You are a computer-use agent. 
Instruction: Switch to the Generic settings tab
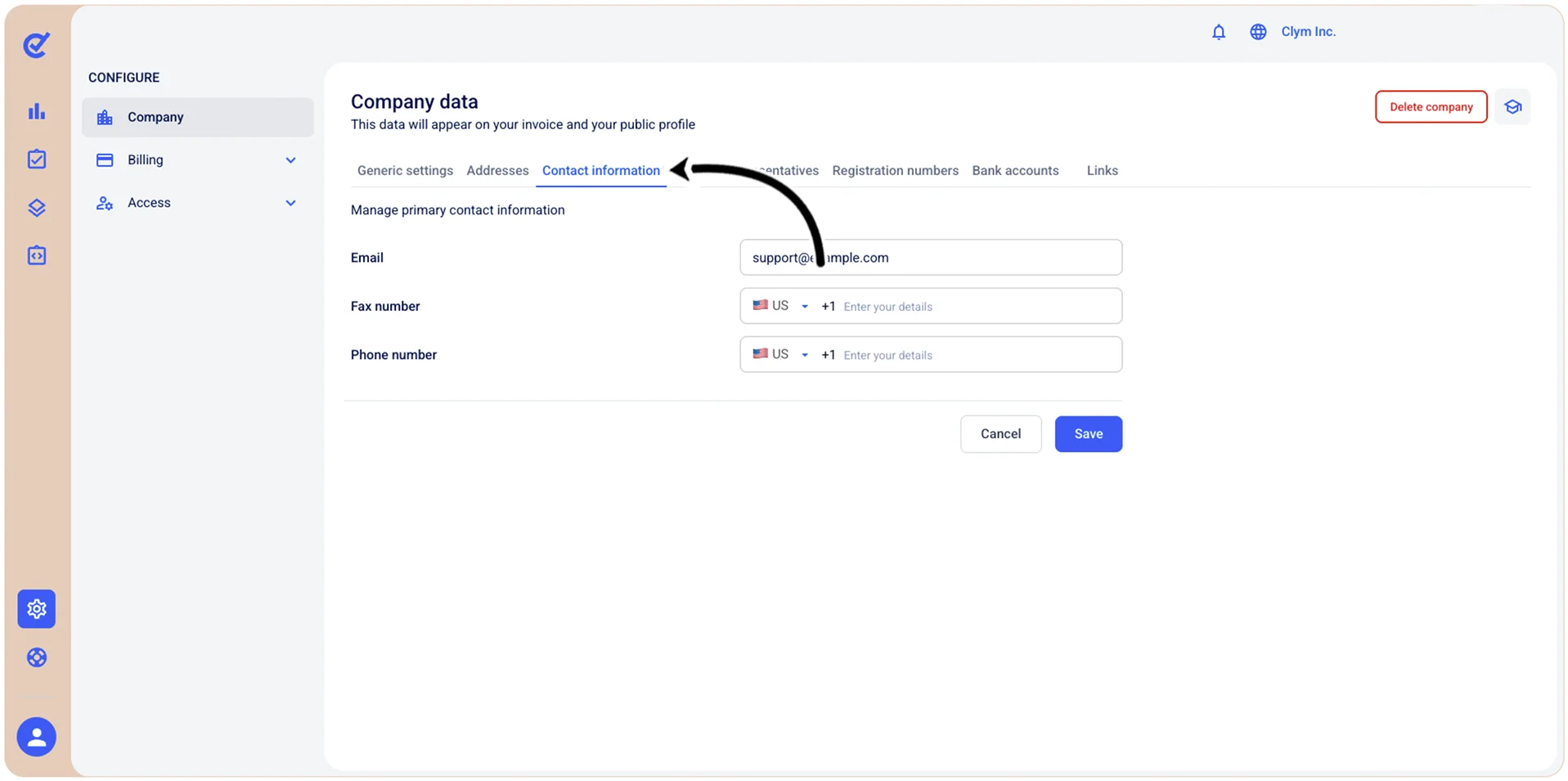point(405,170)
